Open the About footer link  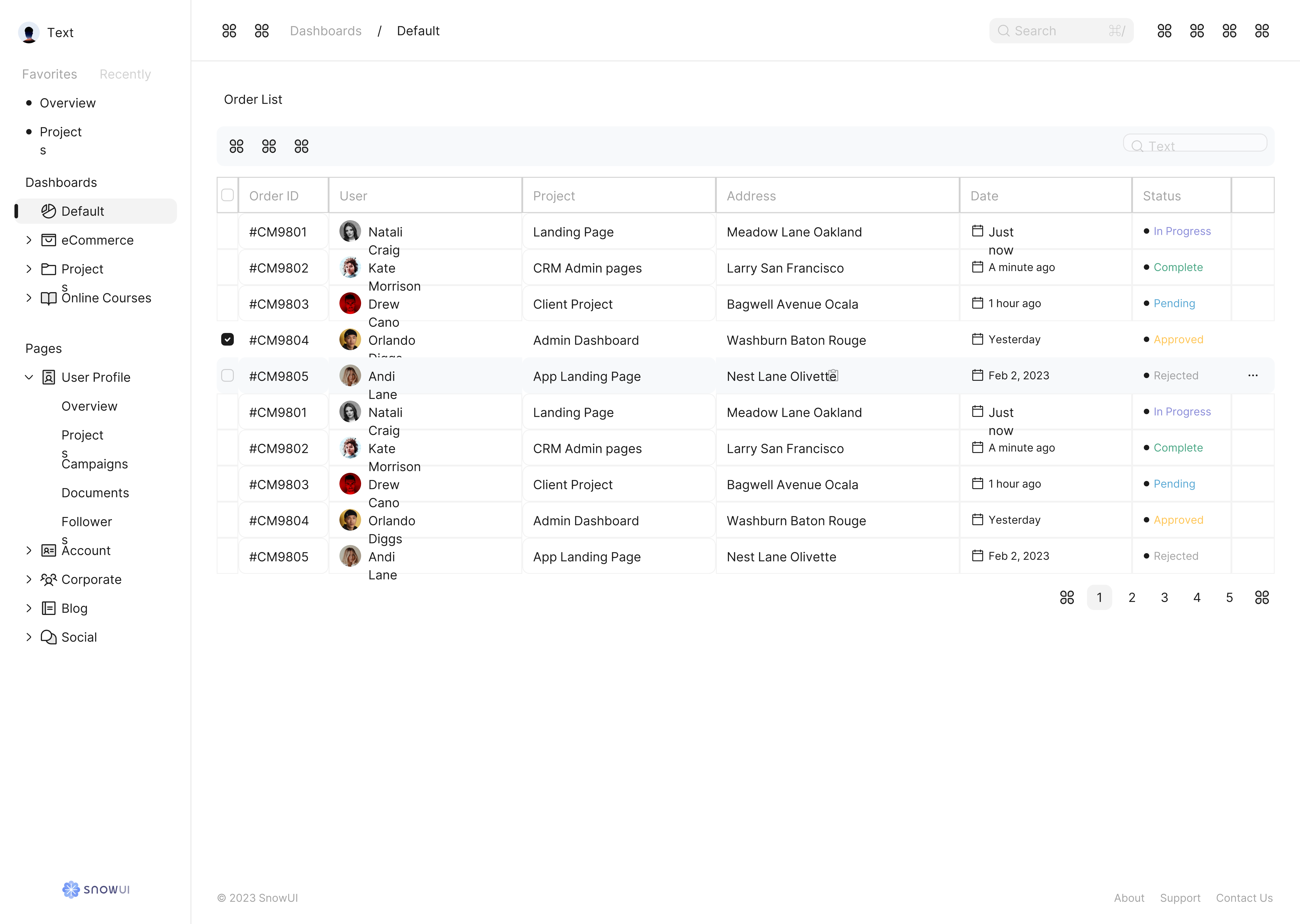(x=1129, y=898)
